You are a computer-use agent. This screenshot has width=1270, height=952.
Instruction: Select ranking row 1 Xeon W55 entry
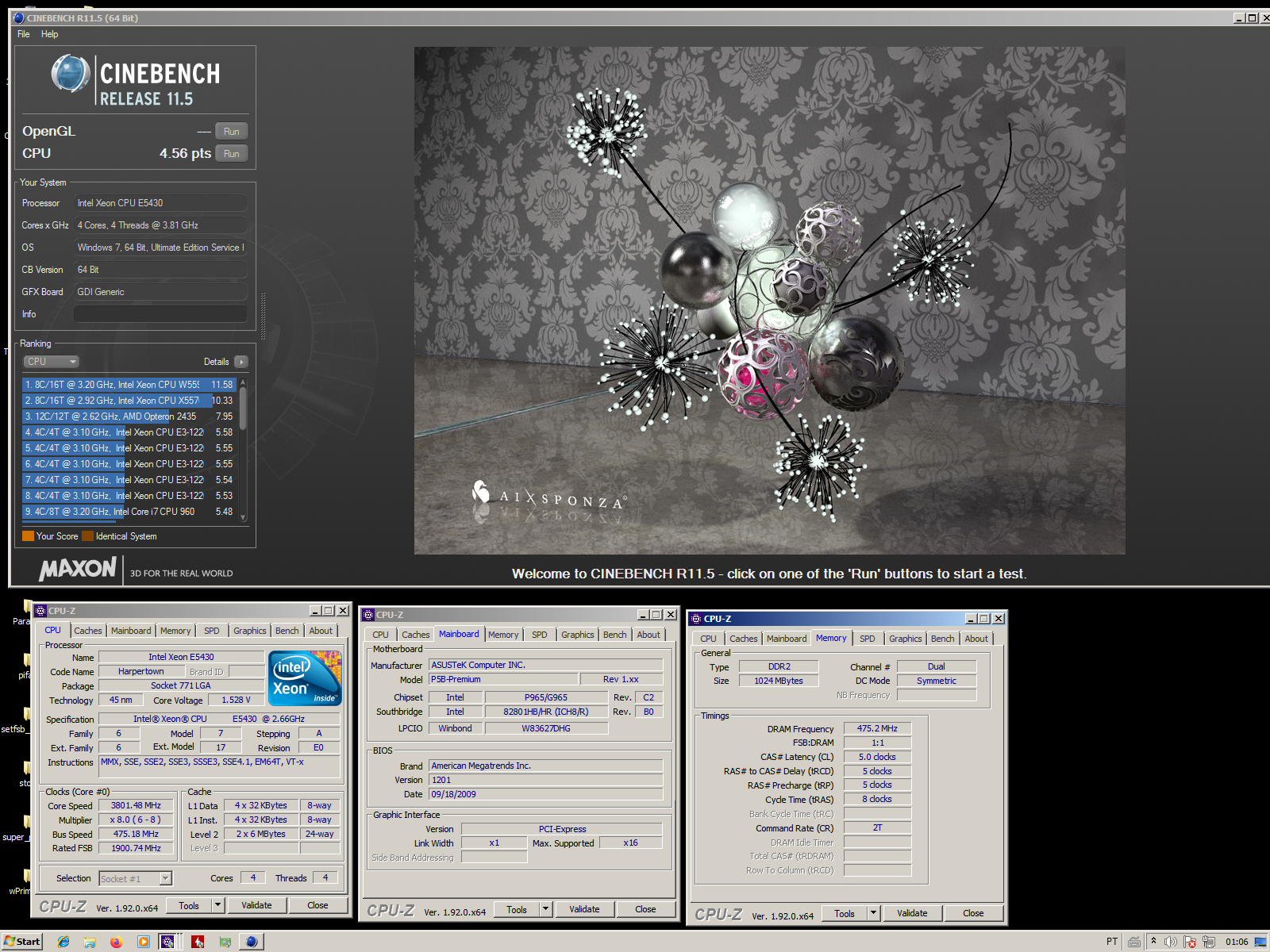tap(129, 385)
